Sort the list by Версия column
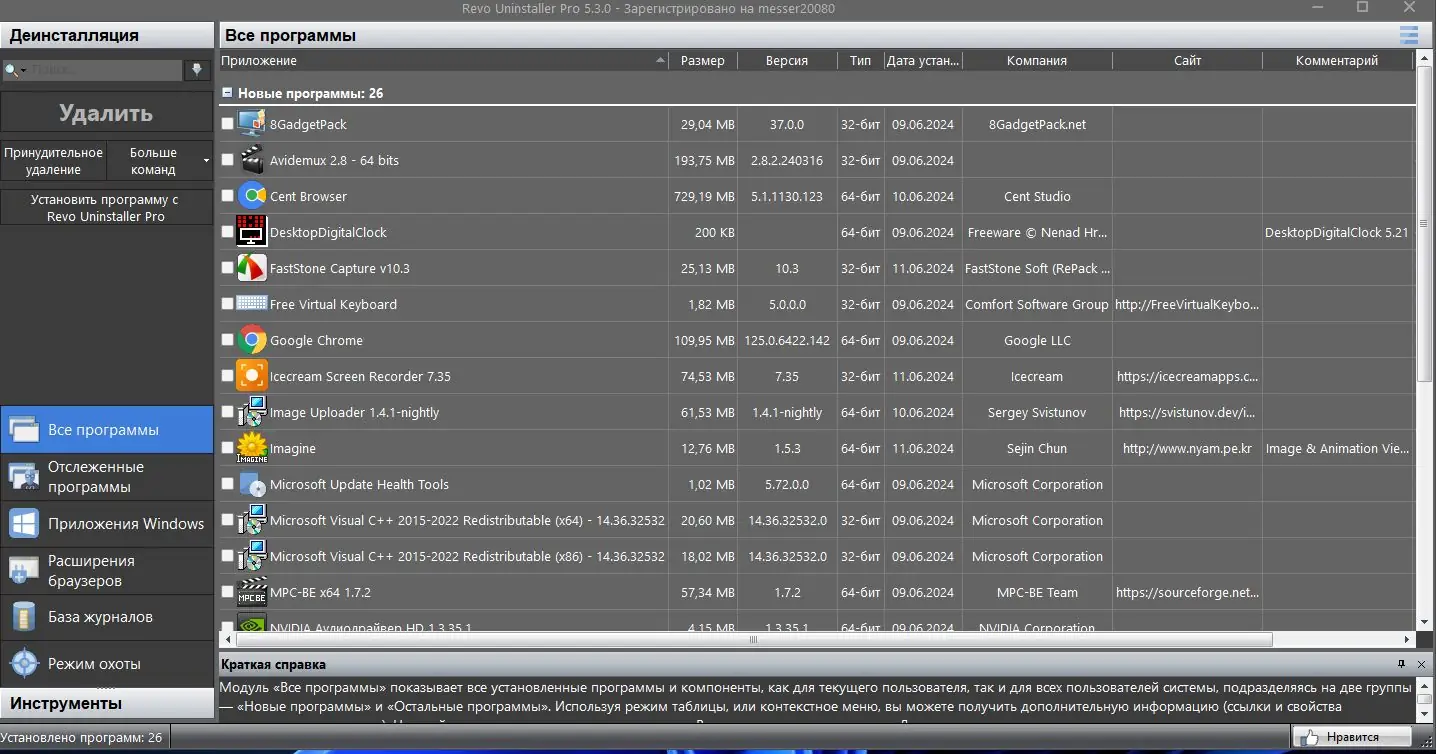 [787, 60]
